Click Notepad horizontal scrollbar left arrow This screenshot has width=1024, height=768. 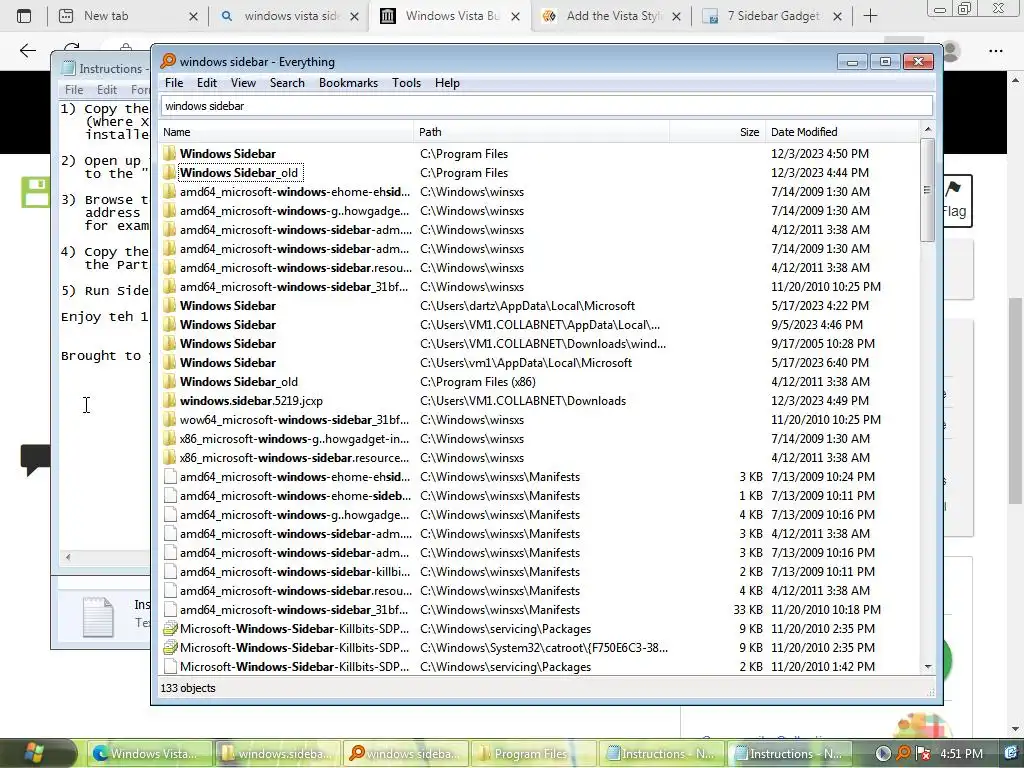coord(67,557)
